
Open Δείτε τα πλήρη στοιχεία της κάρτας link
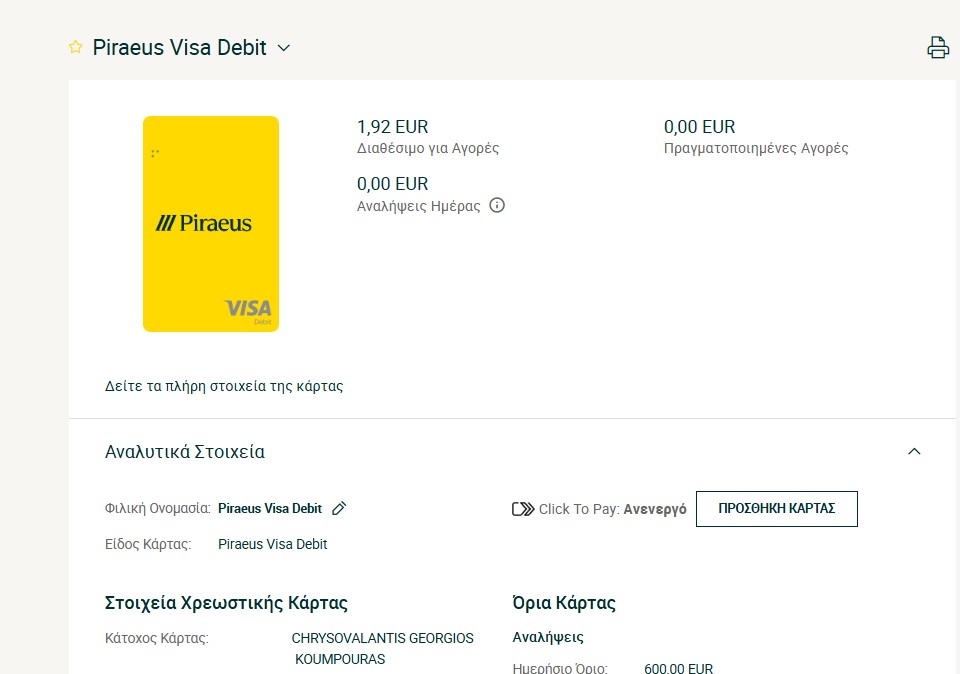click(224, 386)
